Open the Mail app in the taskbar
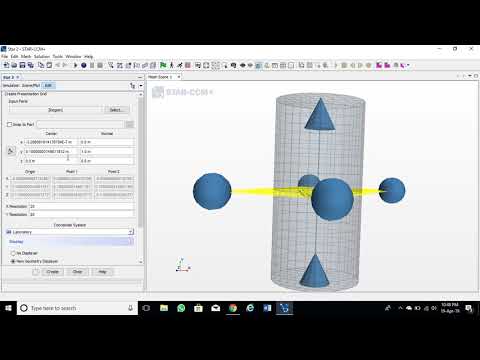480x360 pixels. coord(215,308)
